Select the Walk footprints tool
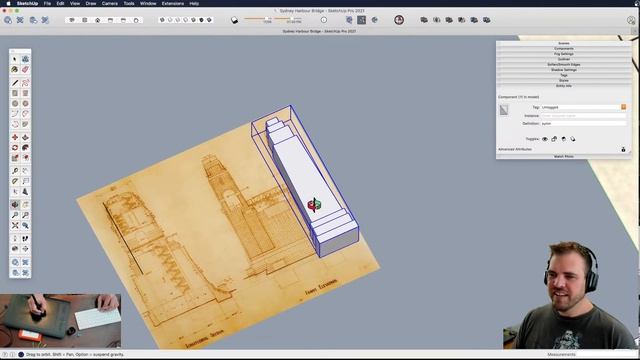 25,238
